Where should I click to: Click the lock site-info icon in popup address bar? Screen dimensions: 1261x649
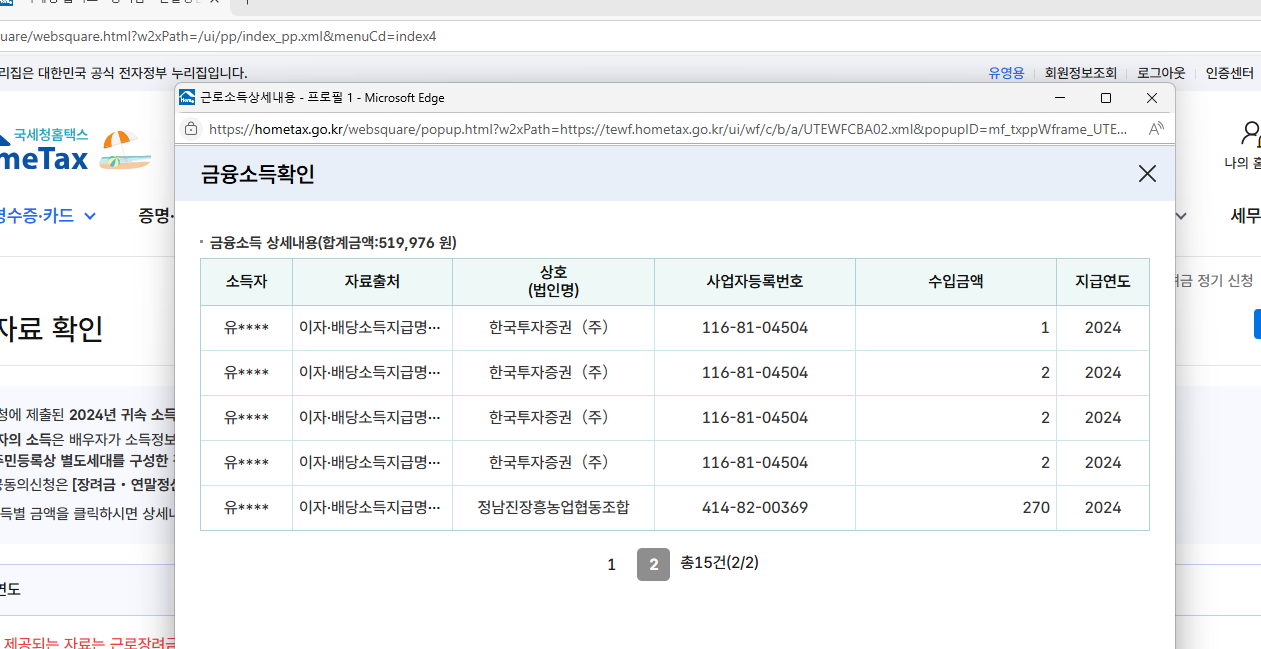[x=191, y=128]
